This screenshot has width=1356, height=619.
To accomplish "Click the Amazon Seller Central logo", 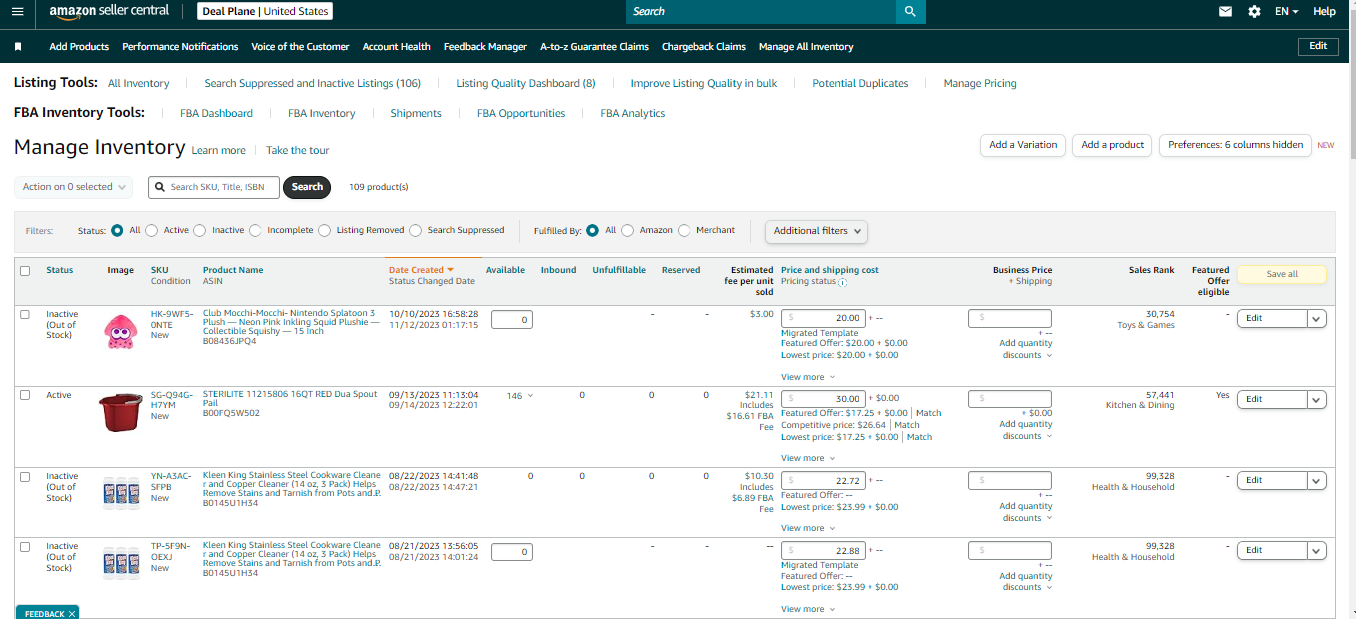I will (110, 12).
